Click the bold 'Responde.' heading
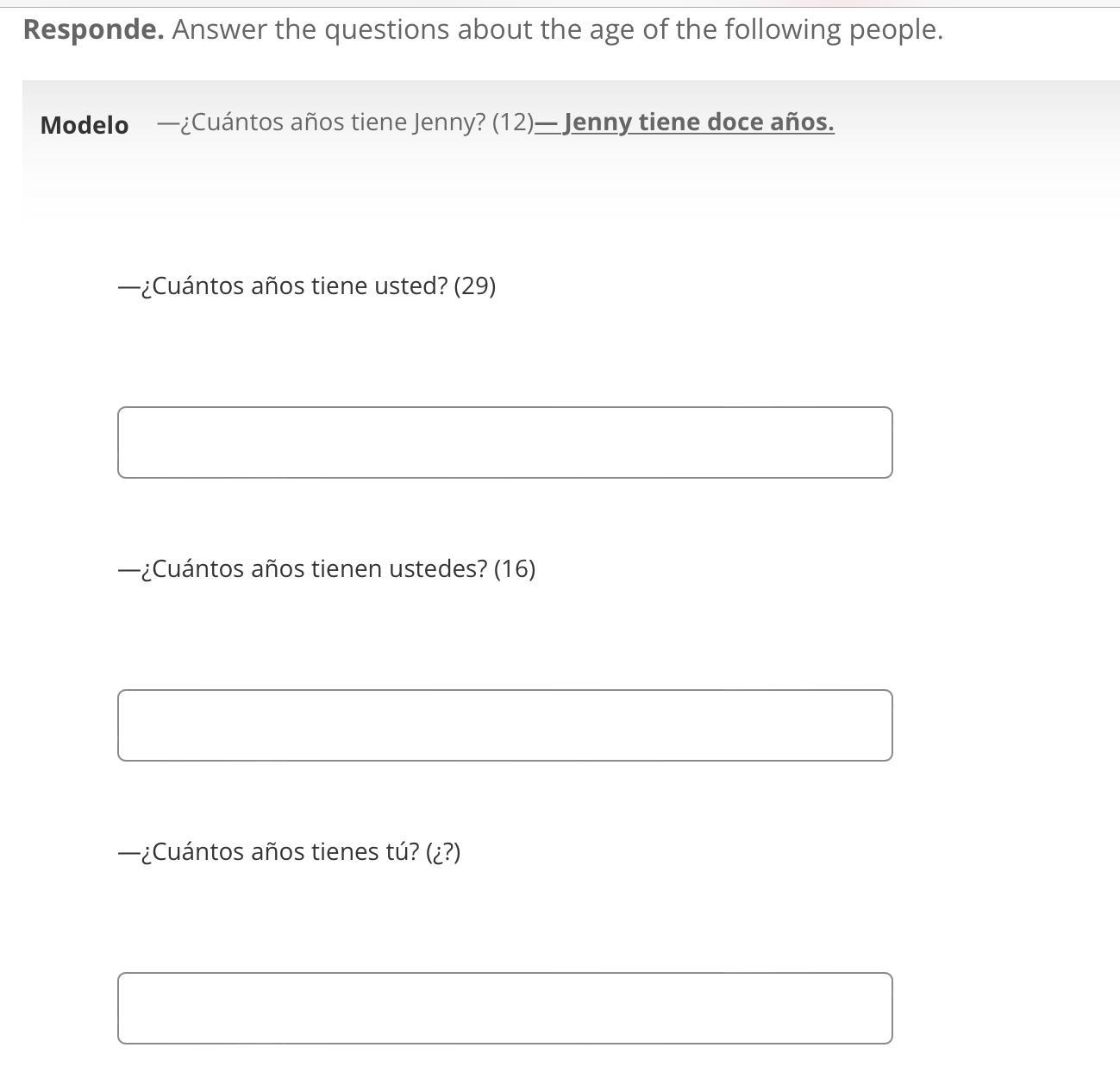The height and width of the screenshot is (1079, 1120). coord(93,29)
